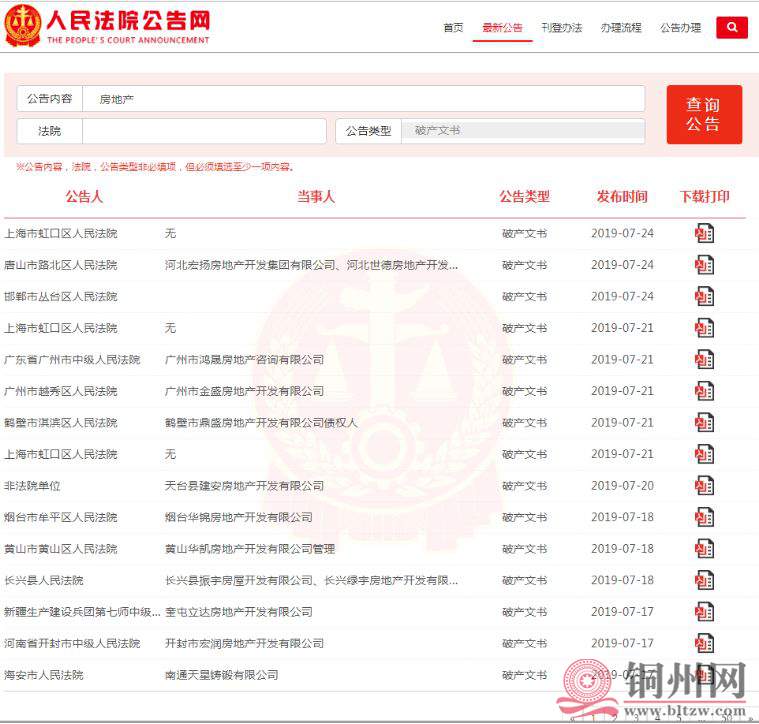Focus the 法院 input field
Viewport: 759px width, 724px height.
coord(204,131)
